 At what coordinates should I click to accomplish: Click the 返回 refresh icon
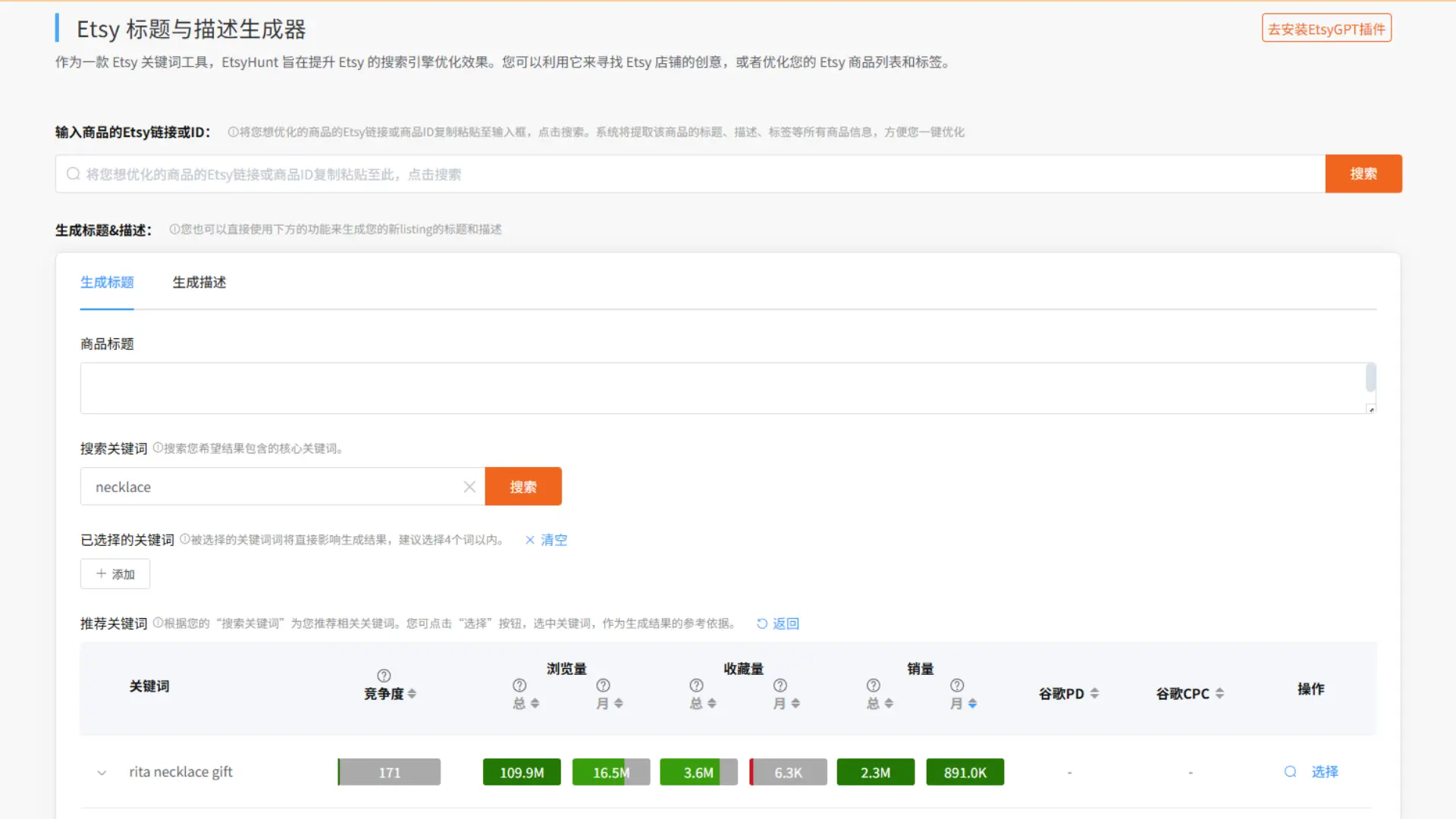coord(762,623)
